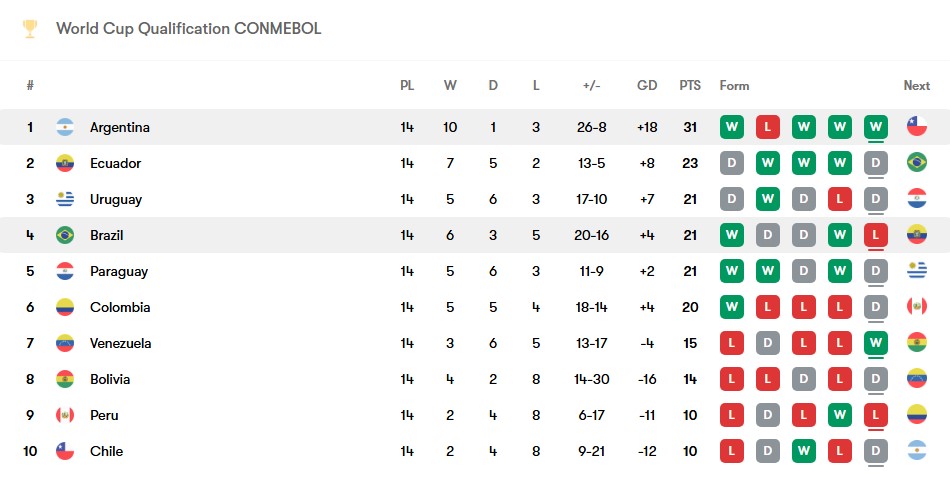The height and width of the screenshot is (490, 950).
Task: Click the gold trophy icon beside the title
Action: pos(30,29)
